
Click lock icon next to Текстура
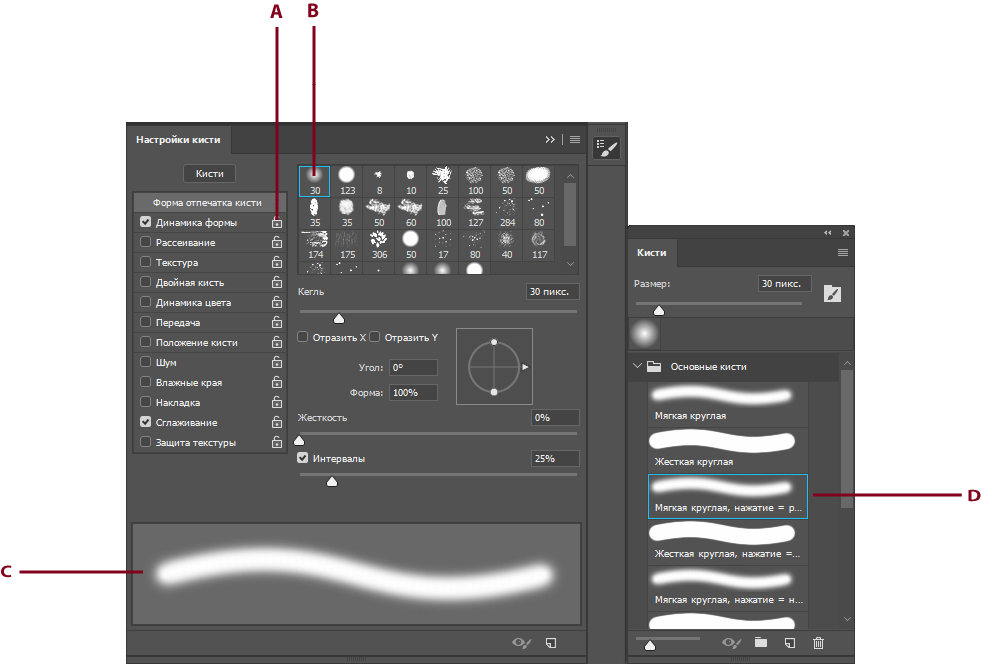[277, 262]
